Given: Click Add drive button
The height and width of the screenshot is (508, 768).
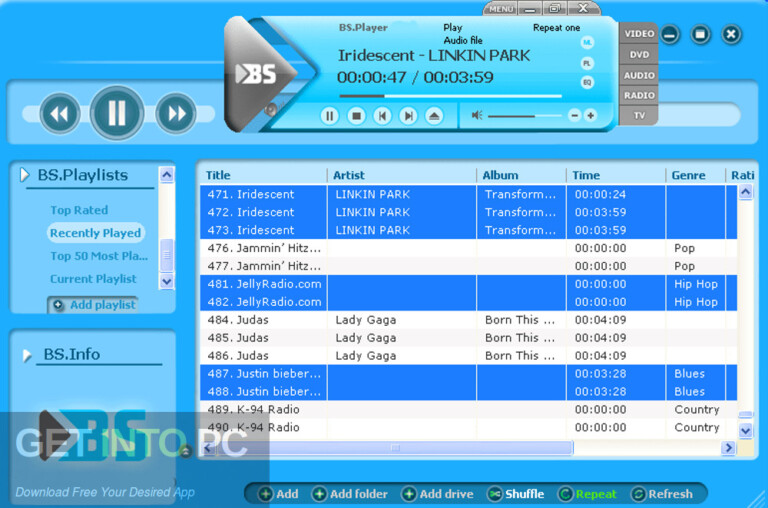Looking at the screenshot, I should click(x=437, y=494).
